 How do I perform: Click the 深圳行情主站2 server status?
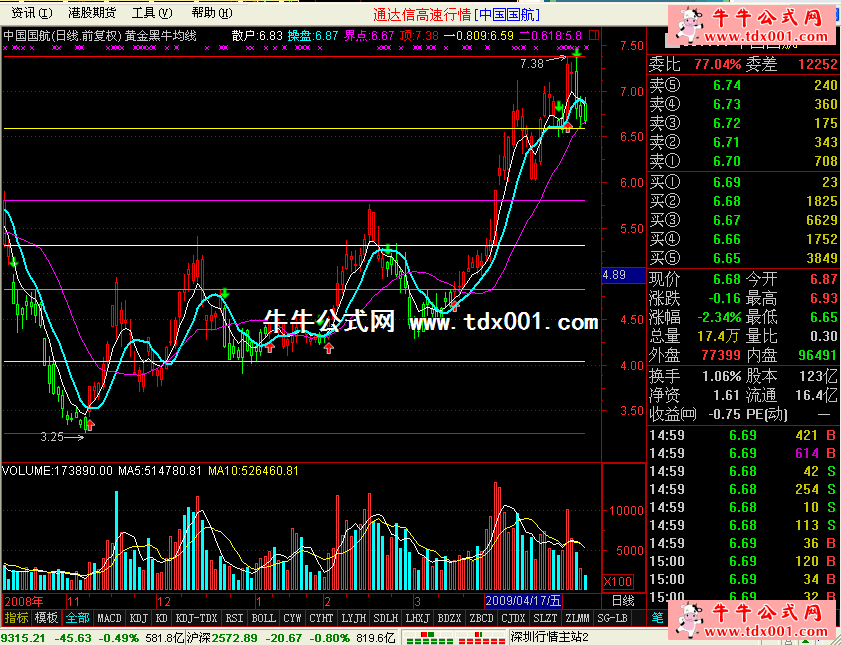click(x=550, y=637)
